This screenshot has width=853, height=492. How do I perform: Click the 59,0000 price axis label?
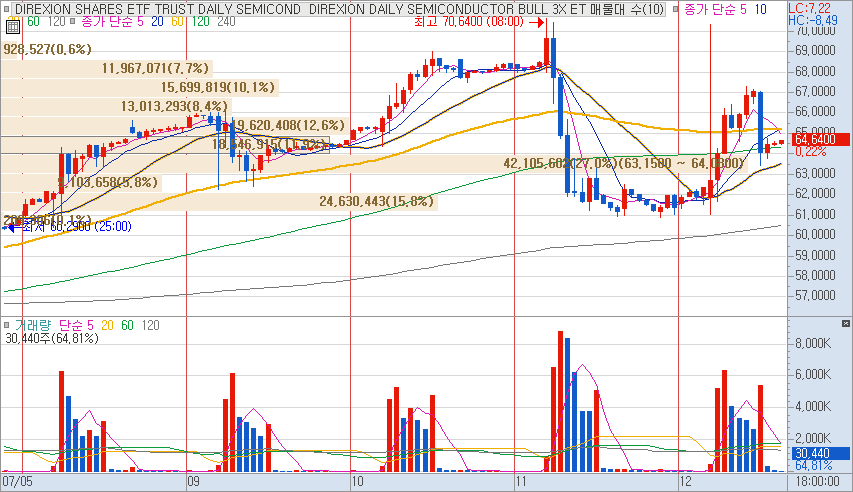pos(815,255)
